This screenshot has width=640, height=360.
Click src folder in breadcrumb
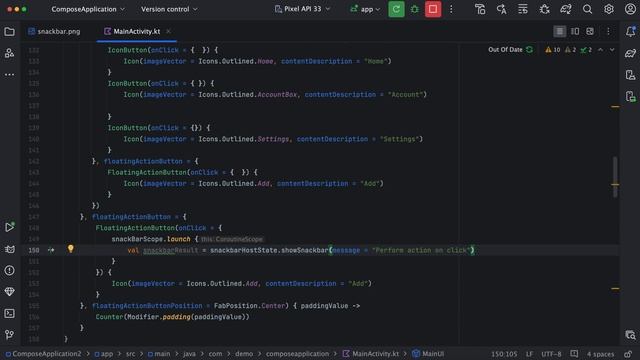(131, 354)
